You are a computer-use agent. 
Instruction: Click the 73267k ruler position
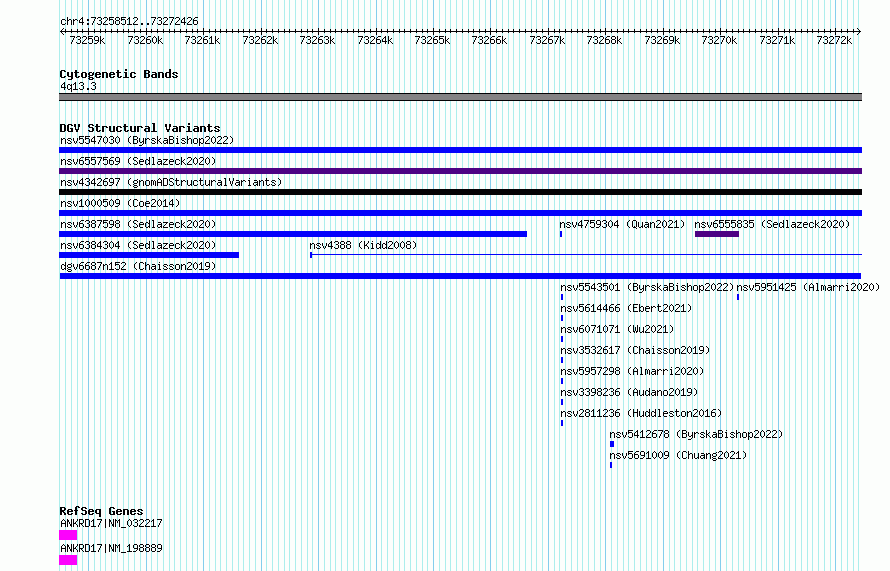point(547,40)
